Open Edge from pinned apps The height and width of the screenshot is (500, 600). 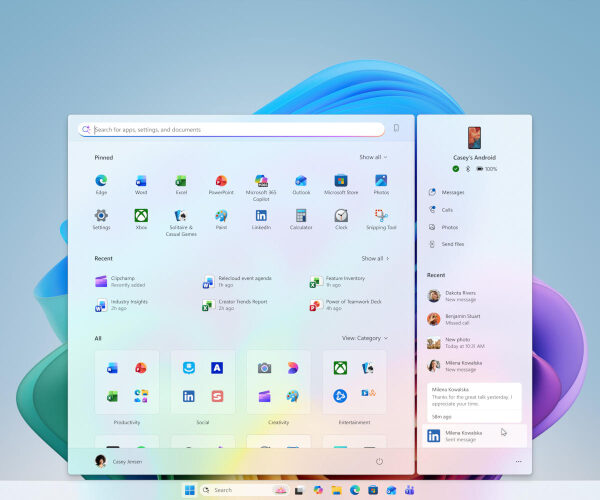coord(101,184)
